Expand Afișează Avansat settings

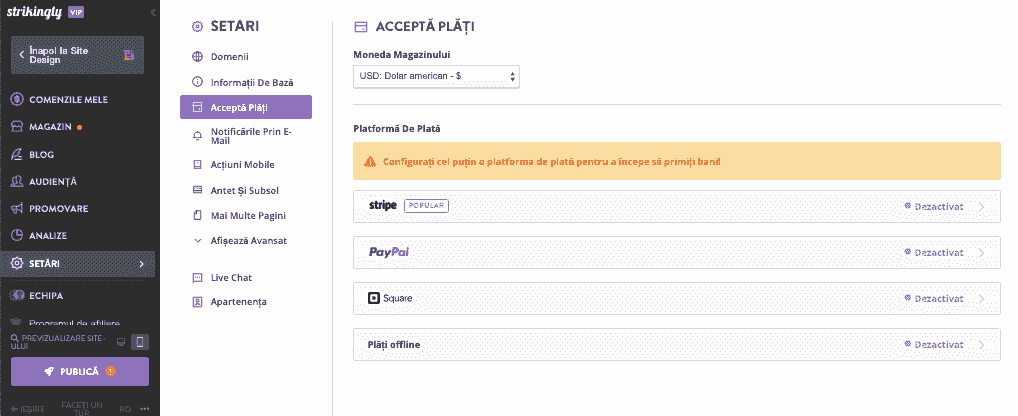pyautogui.click(x=240, y=241)
